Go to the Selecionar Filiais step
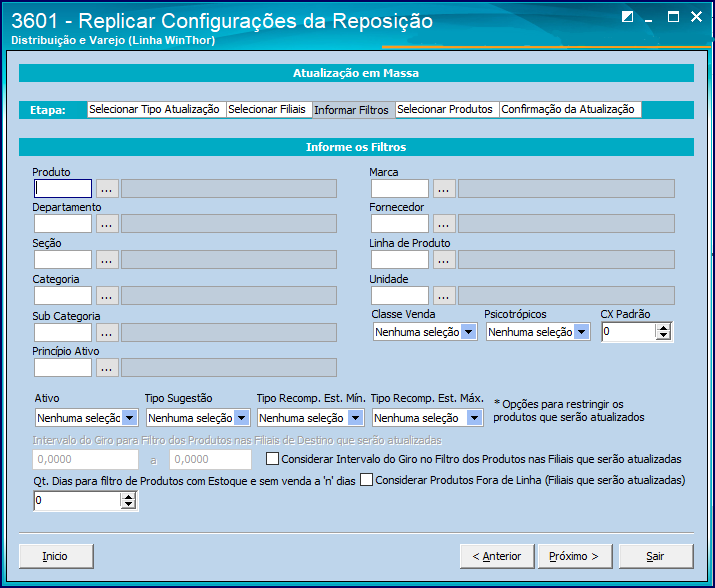This screenshot has height=588, width=715. [x=269, y=109]
